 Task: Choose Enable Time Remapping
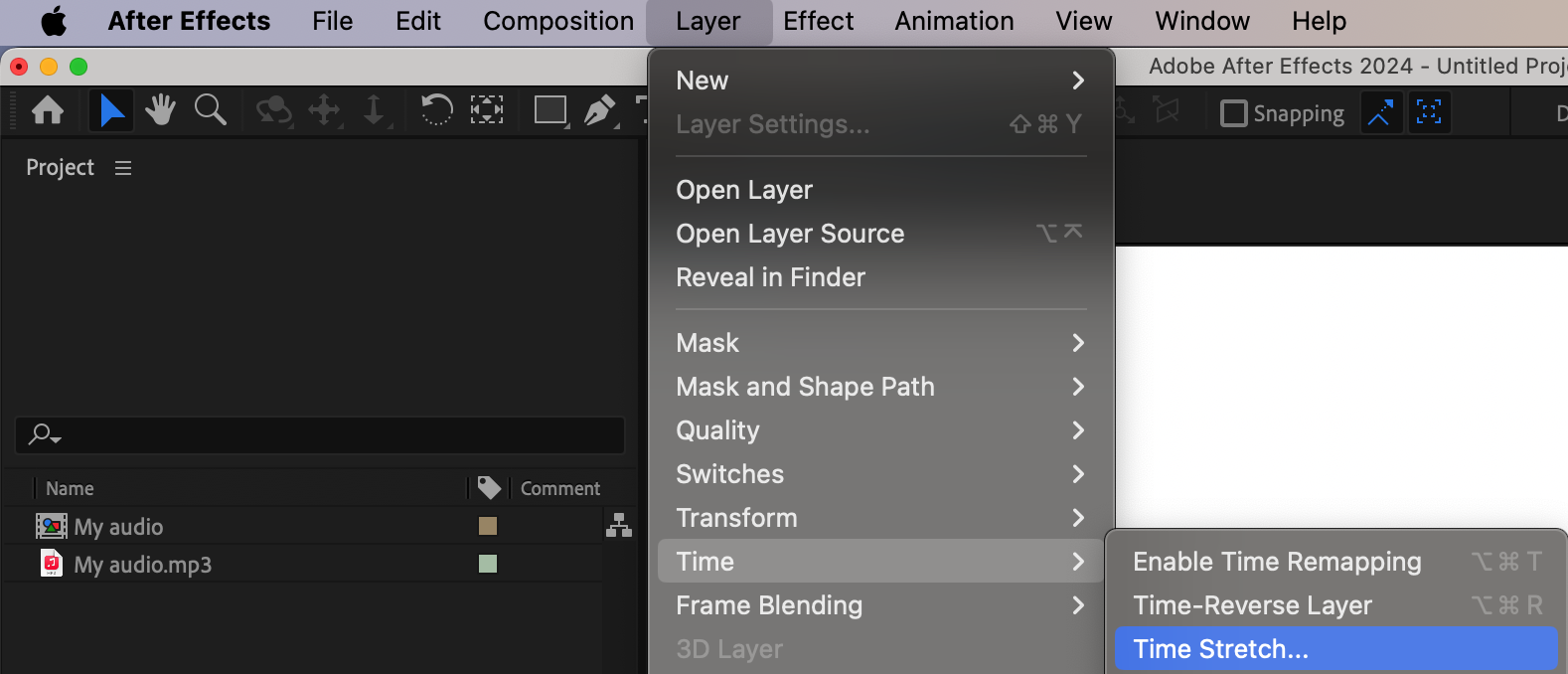coord(1335,562)
